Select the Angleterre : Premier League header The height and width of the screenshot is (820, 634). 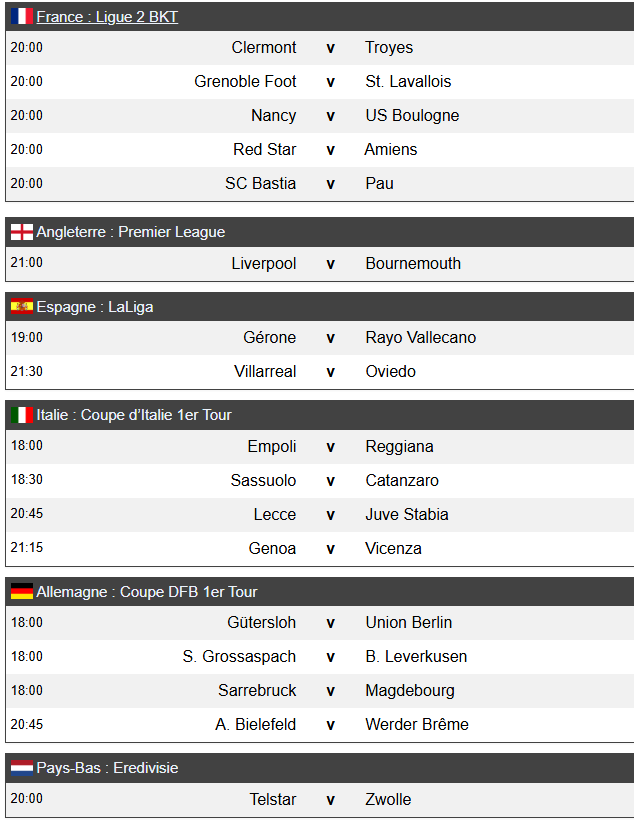click(320, 232)
